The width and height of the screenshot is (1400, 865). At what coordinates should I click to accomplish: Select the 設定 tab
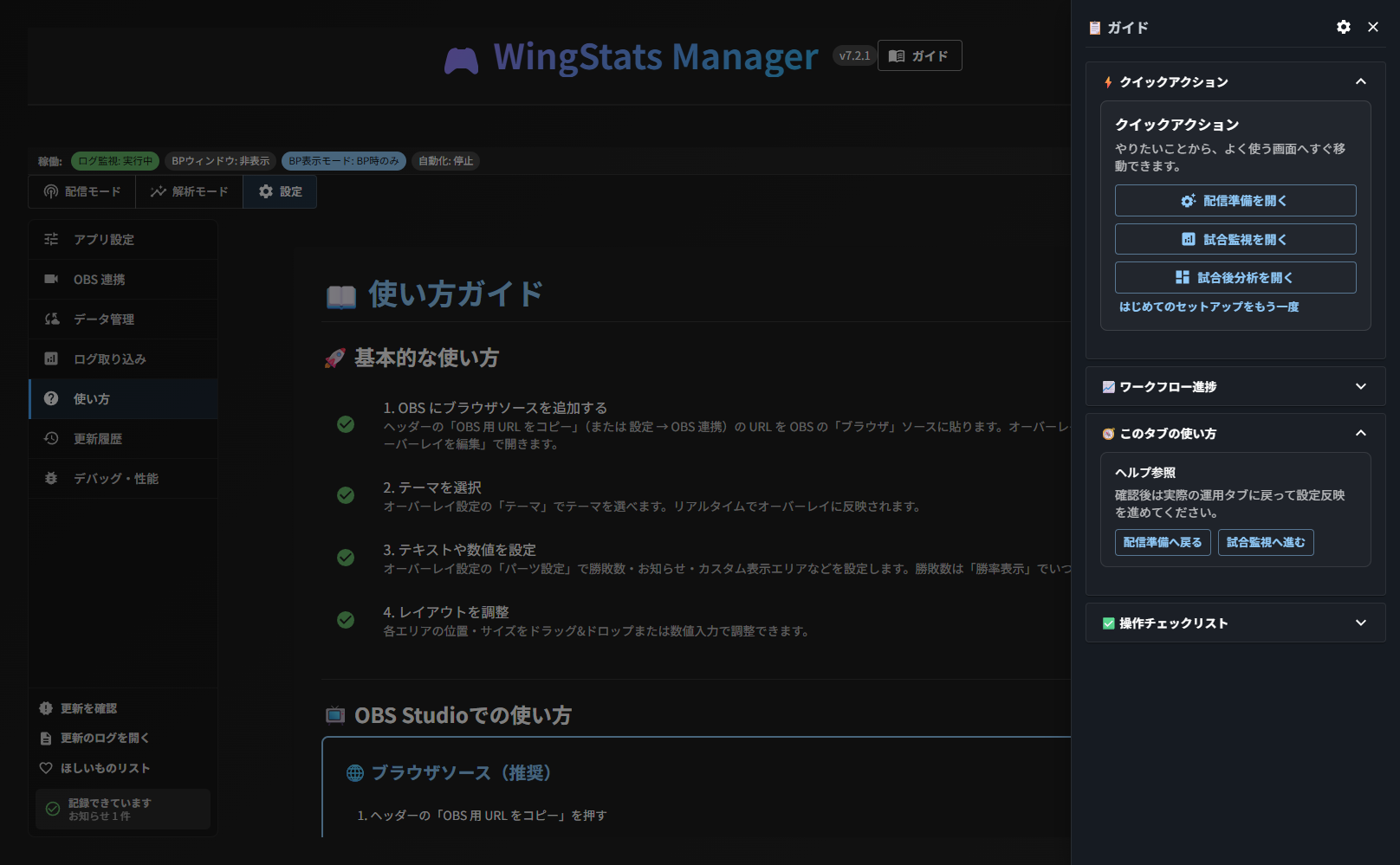click(280, 191)
